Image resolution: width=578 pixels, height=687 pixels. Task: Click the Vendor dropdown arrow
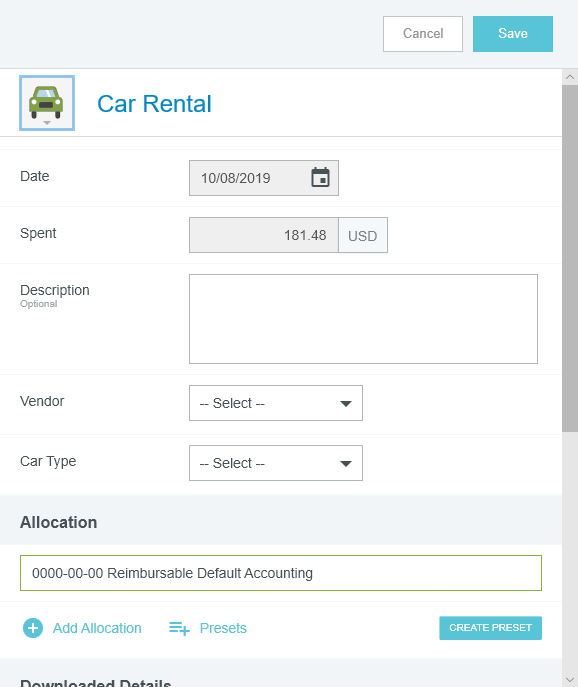pos(346,404)
